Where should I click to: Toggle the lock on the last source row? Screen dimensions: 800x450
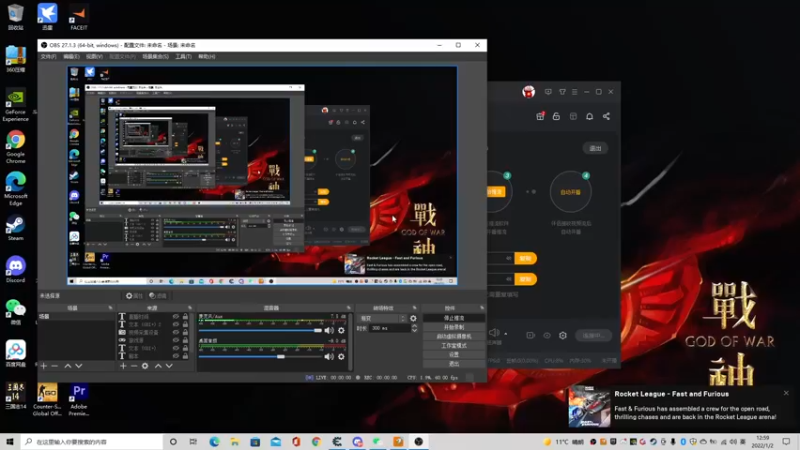(x=185, y=356)
